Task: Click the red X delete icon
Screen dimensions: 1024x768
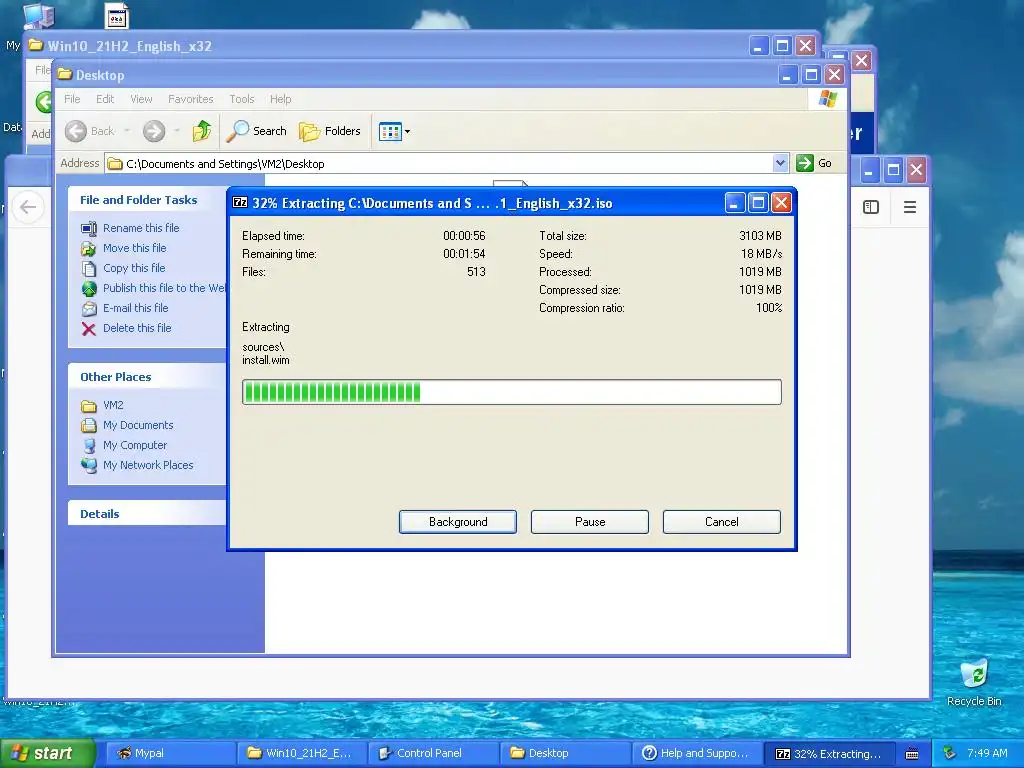Action: click(x=89, y=328)
